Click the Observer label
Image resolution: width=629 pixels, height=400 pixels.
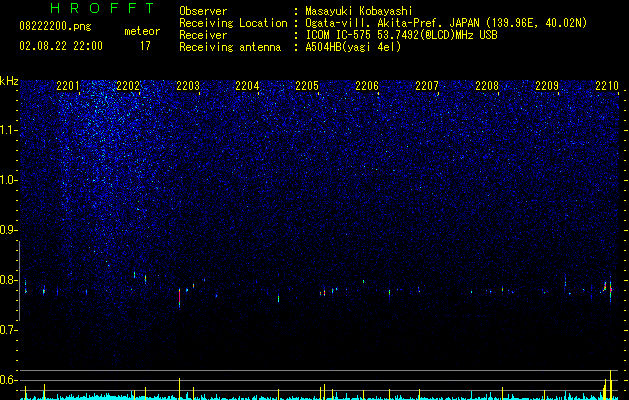click(x=203, y=11)
